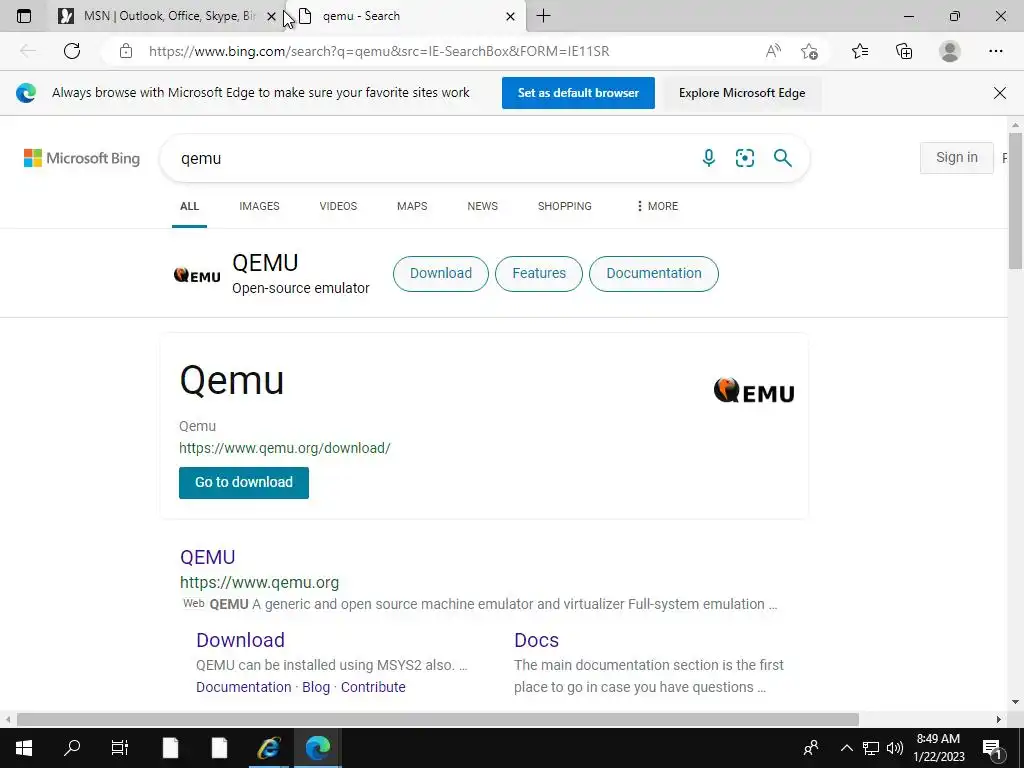The image size is (1024, 768).
Task: Click the large QEMU logo in the info card
Action: [x=754, y=391]
